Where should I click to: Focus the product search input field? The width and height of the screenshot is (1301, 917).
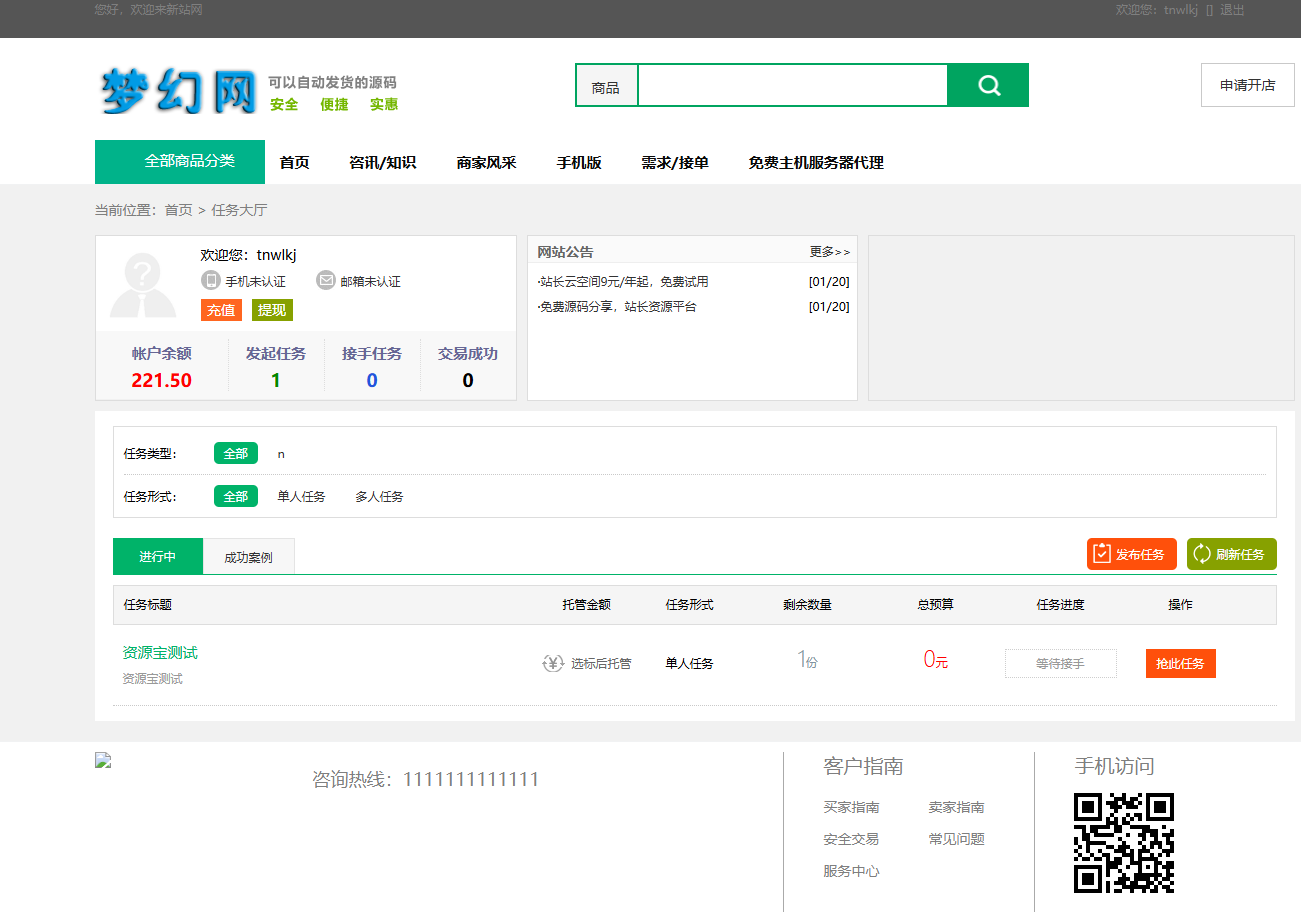coord(792,85)
